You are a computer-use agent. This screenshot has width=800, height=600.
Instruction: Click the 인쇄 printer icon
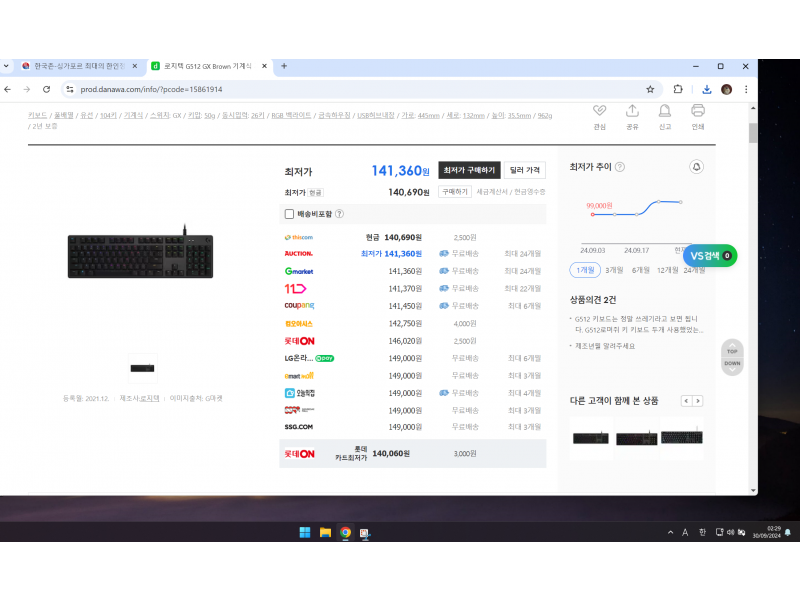point(698,111)
